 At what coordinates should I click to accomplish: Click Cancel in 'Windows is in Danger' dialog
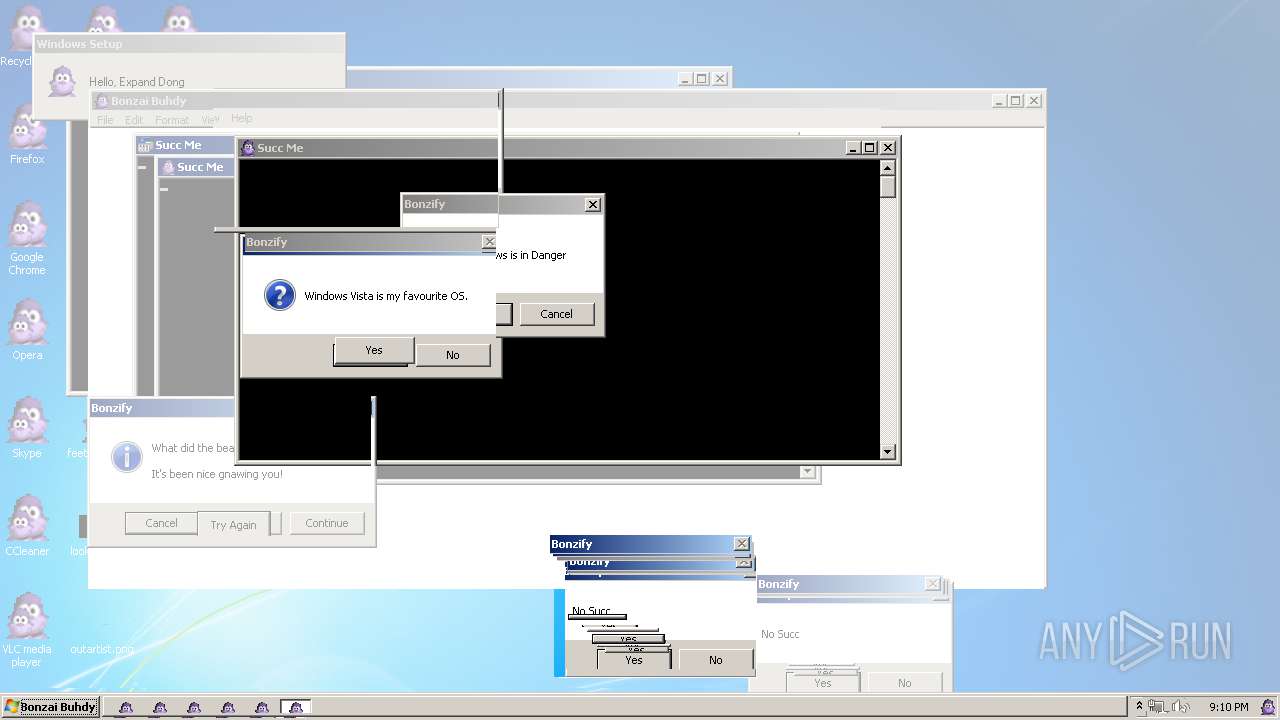pos(557,314)
